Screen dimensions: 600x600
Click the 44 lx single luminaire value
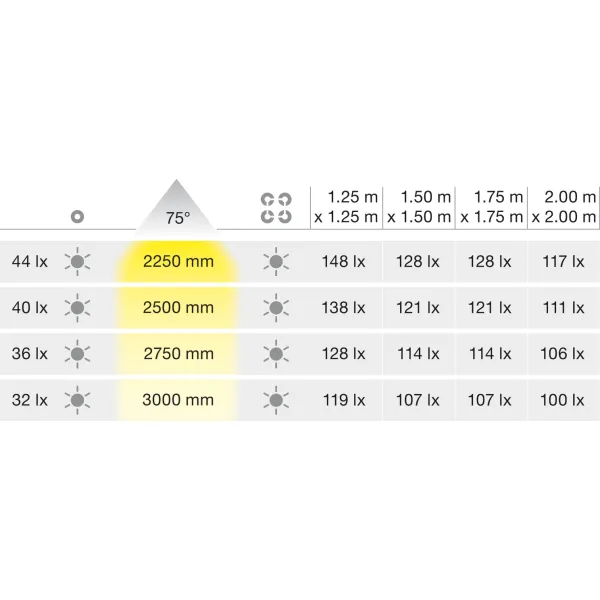[30, 262]
